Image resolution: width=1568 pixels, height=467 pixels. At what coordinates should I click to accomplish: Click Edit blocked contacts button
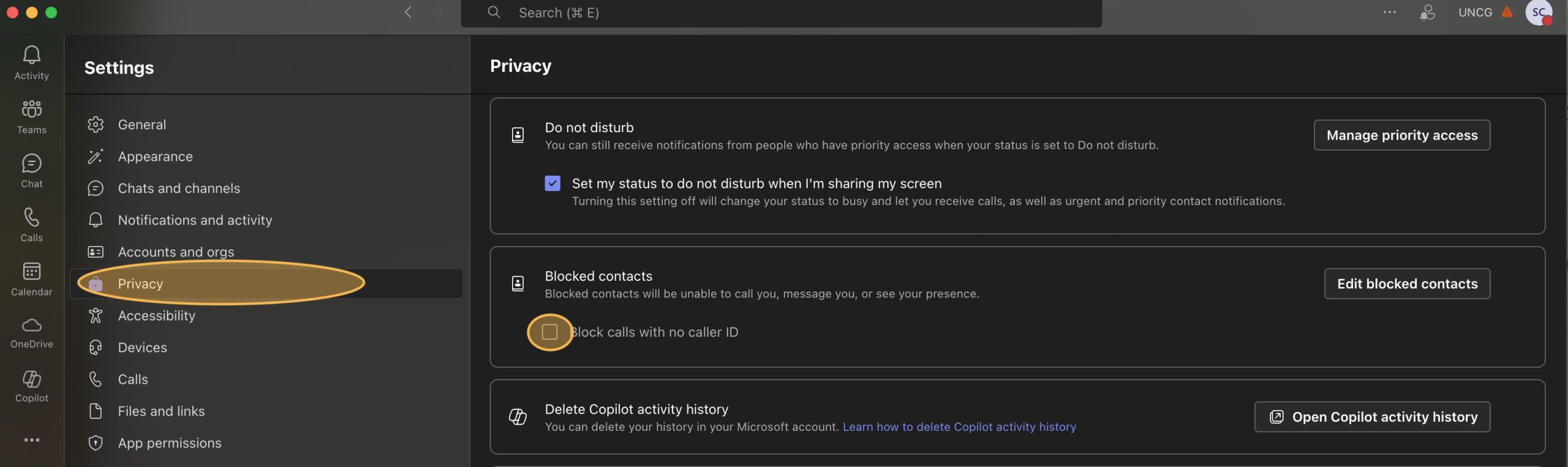point(1407,283)
